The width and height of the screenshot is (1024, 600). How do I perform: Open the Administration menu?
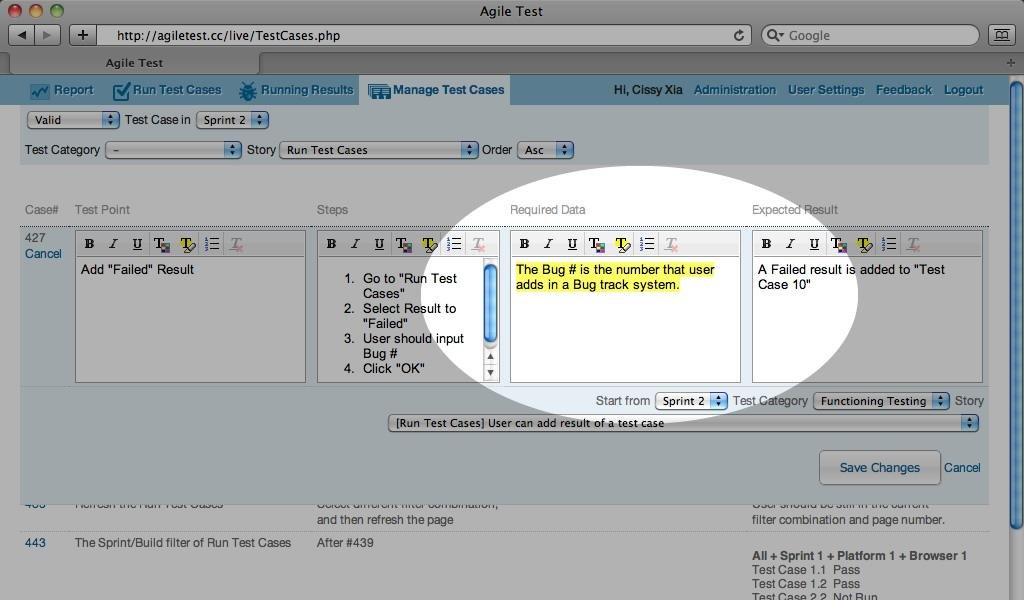point(735,89)
